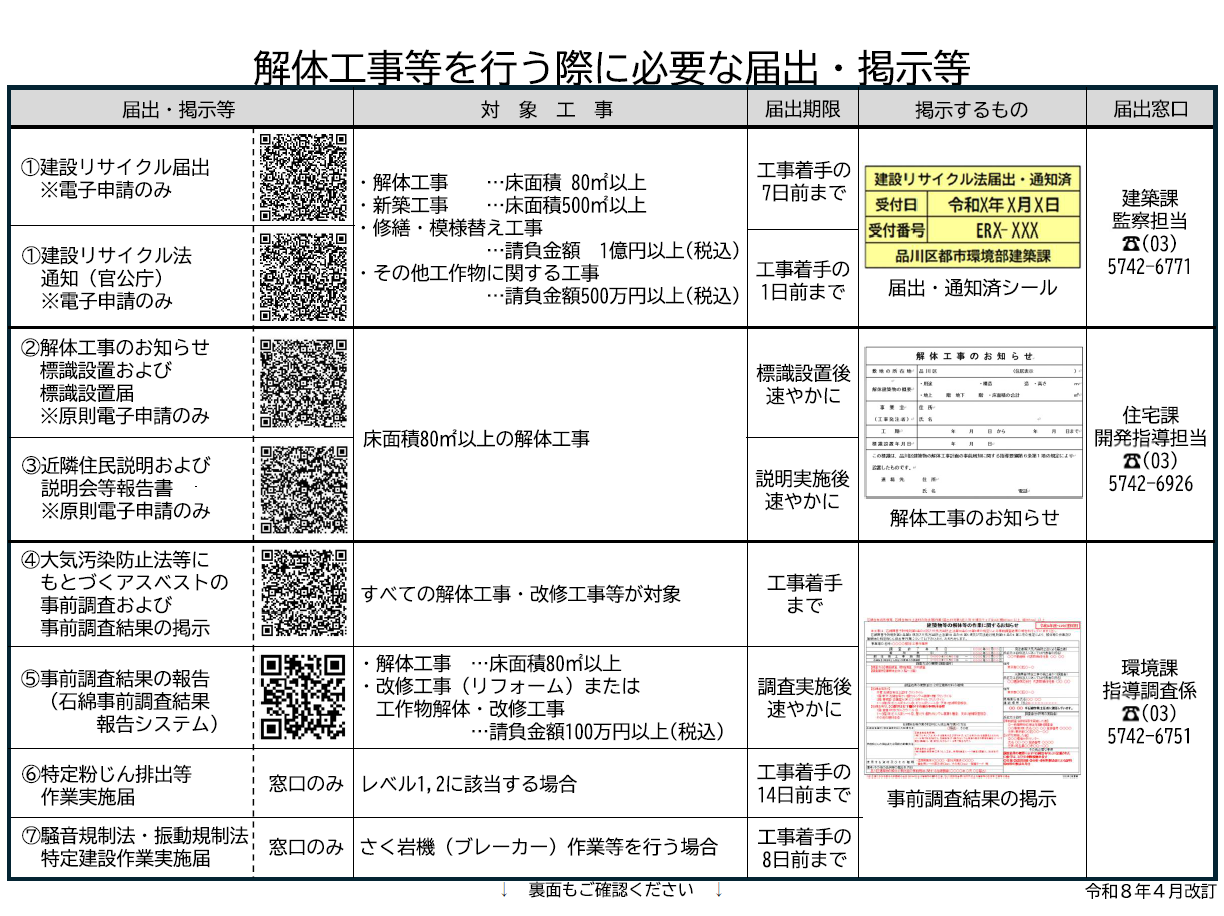Click phone number 5742-6751
Image resolution: width=1224 pixels, height=916 pixels.
[1150, 736]
